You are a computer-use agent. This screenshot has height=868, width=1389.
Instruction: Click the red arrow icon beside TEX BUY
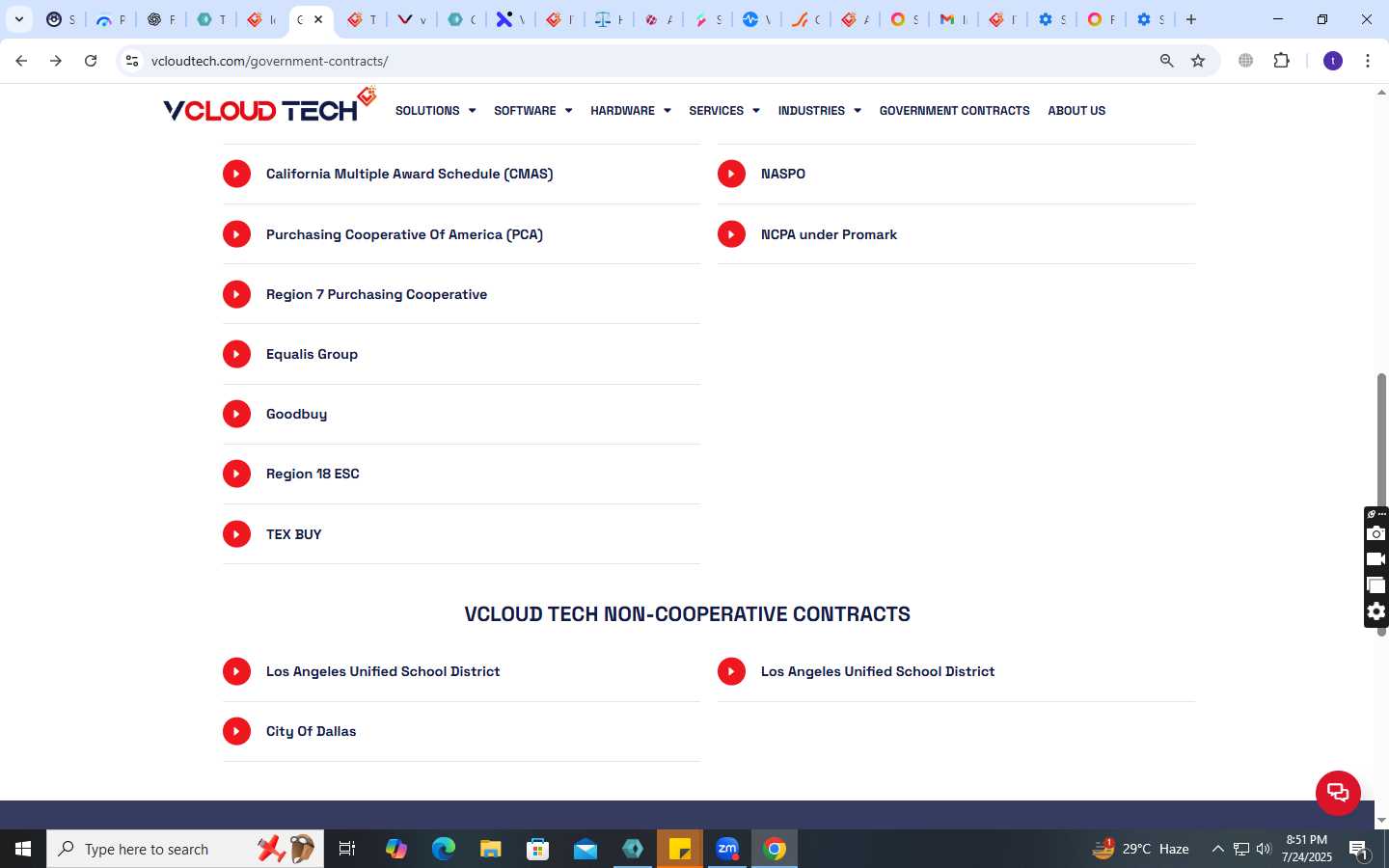(x=236, y=534)
